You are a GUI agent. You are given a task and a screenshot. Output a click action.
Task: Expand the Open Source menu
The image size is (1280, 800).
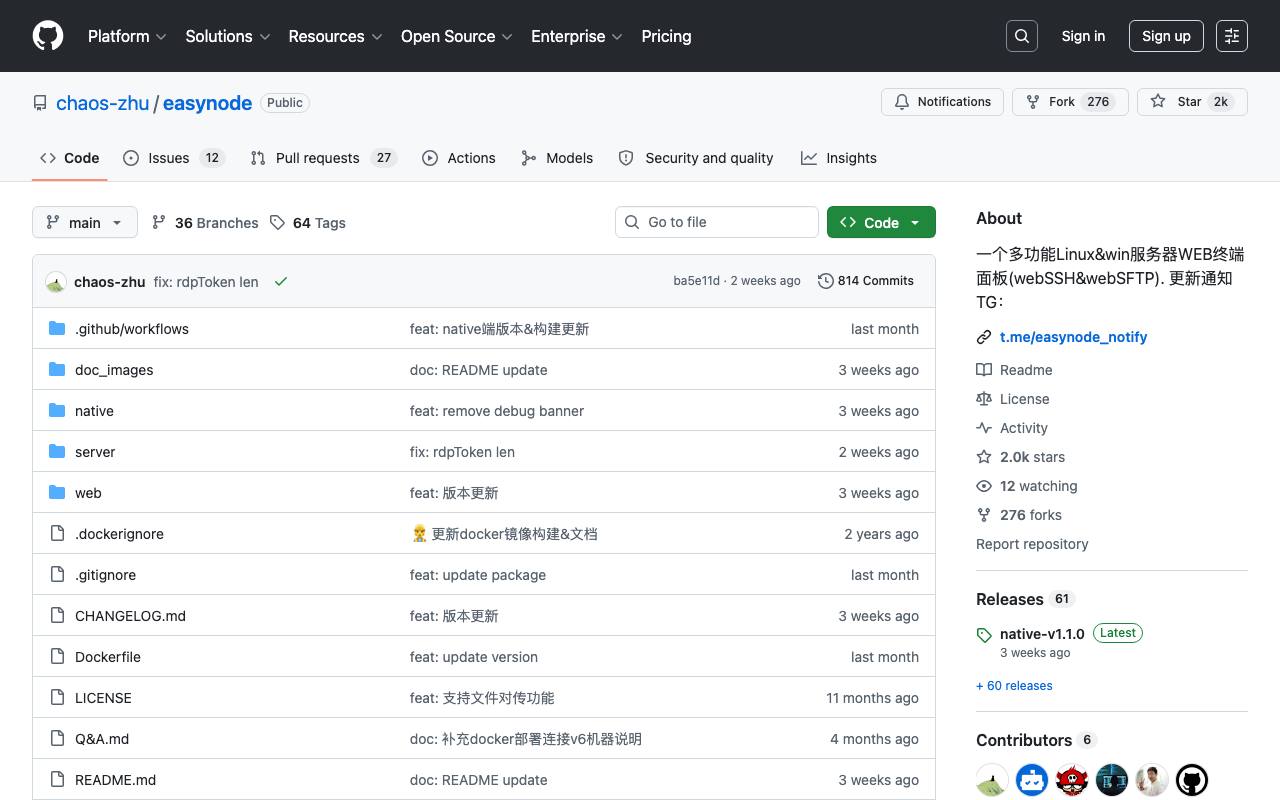click(457, 36)
